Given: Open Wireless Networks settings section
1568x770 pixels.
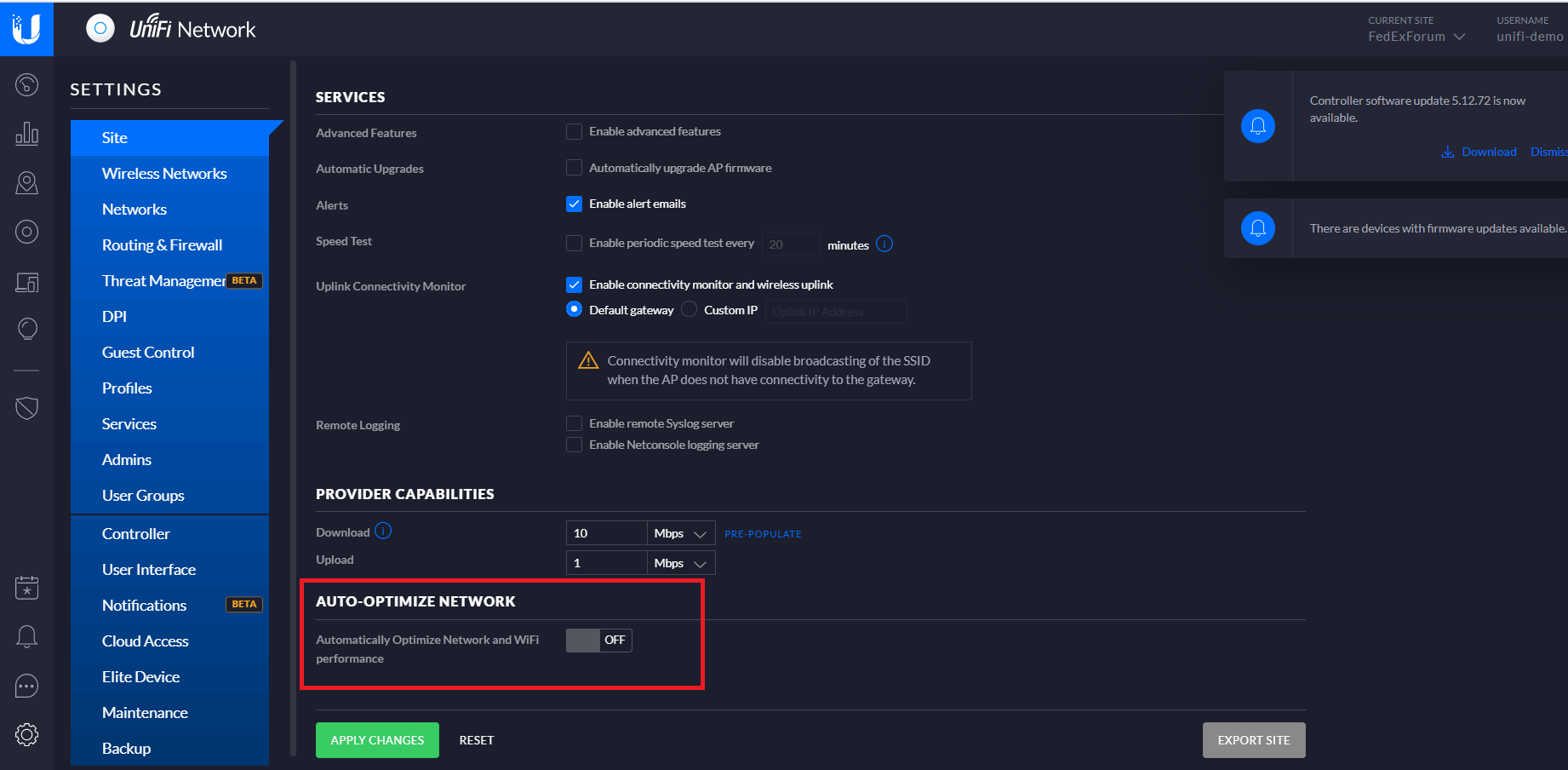Looking at the screenshot, I should tap(164, 174).
